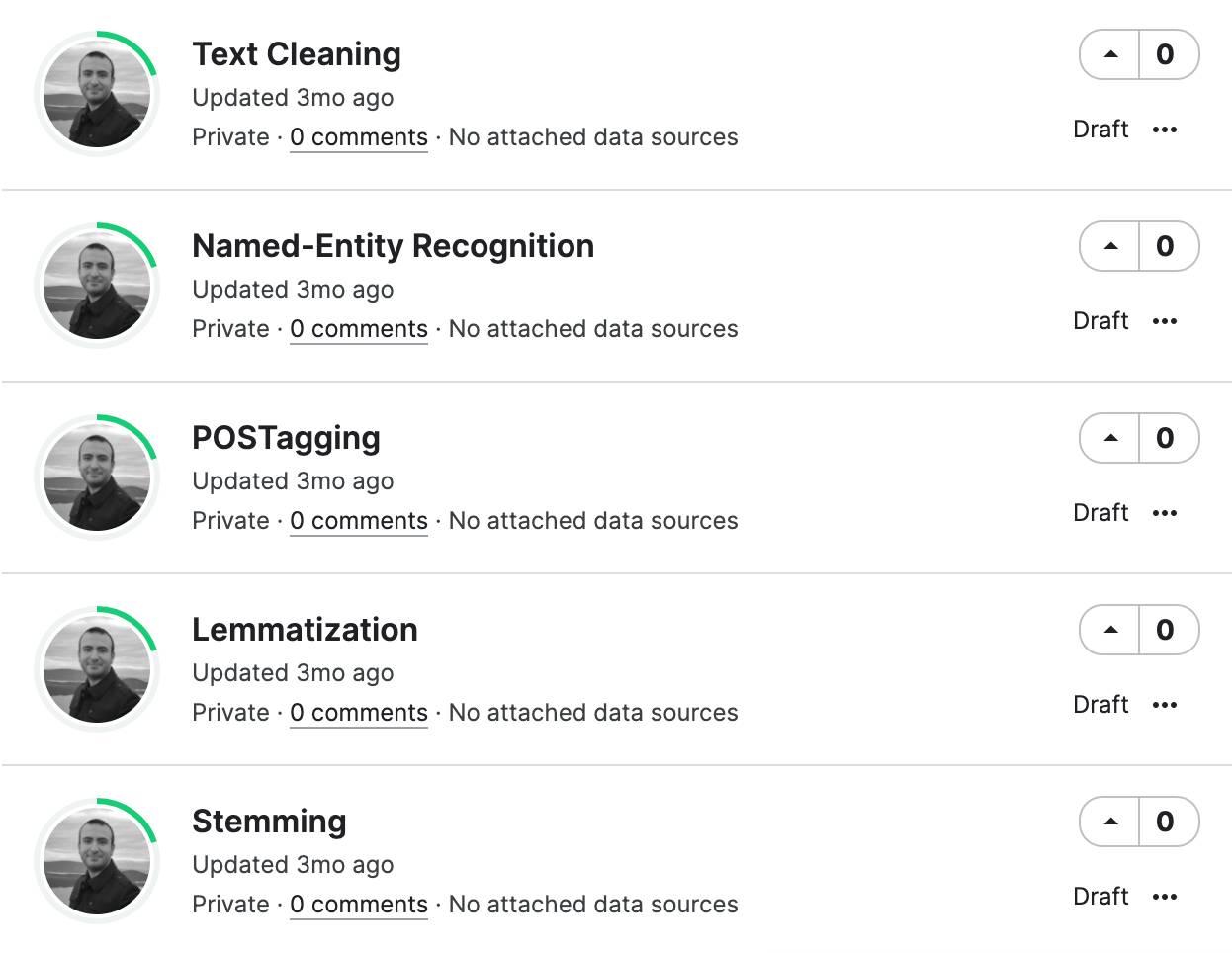Screen dimensions: 1232x953
Task: View comments on the Stemming notebook
Action: (359, 905)
